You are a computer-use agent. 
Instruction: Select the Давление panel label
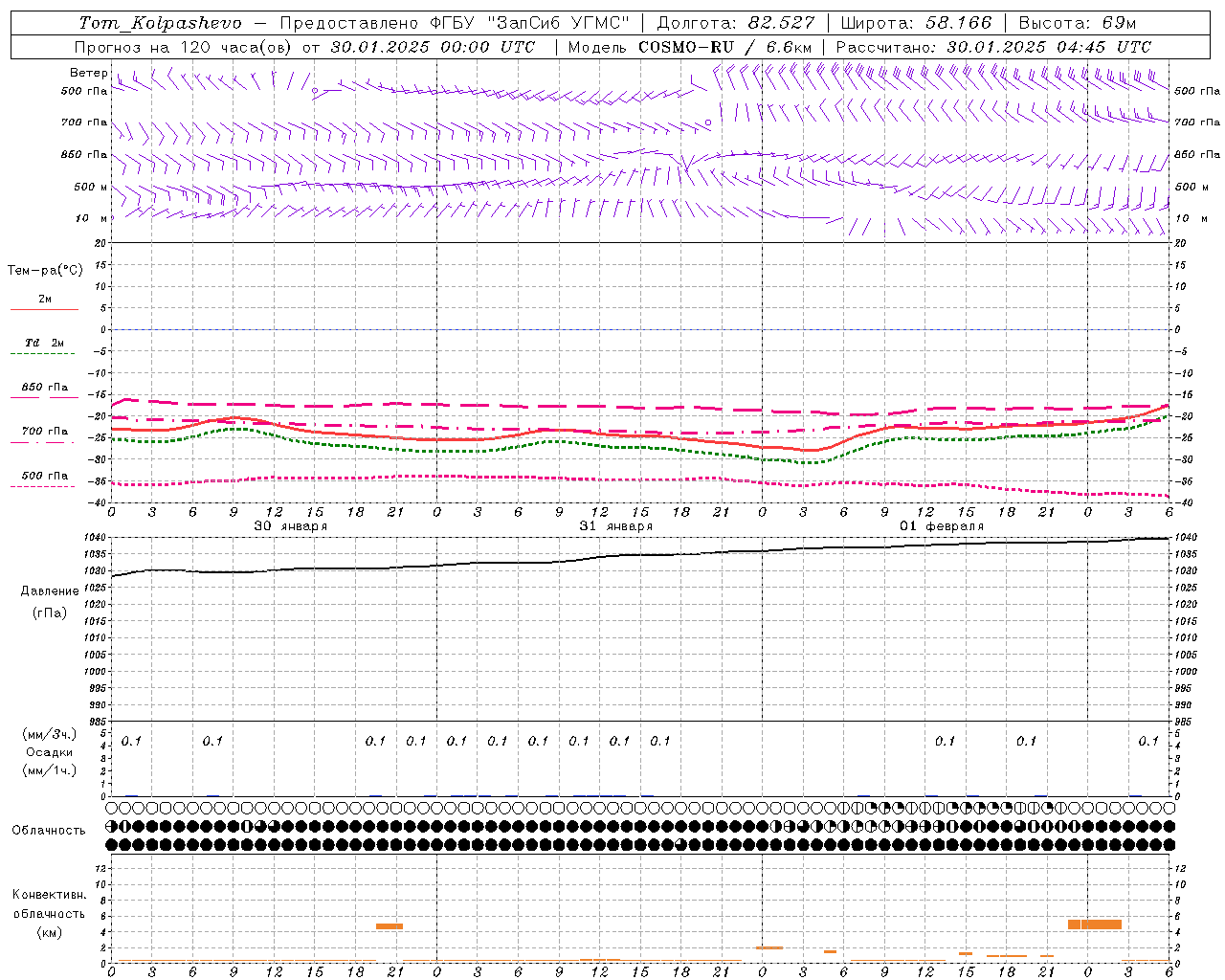[50, 591]
